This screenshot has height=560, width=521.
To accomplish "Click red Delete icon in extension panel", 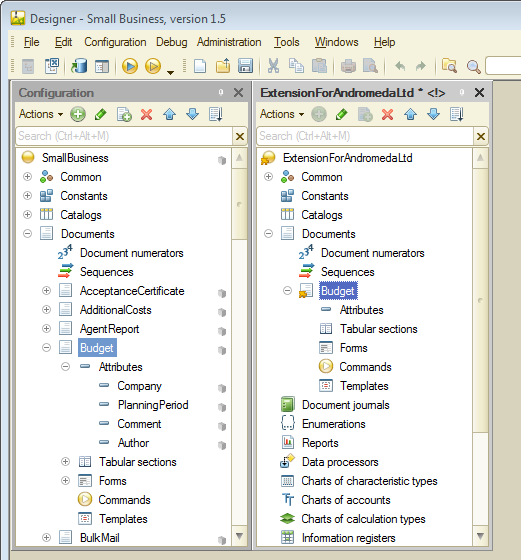I will (x=387, y=115).
